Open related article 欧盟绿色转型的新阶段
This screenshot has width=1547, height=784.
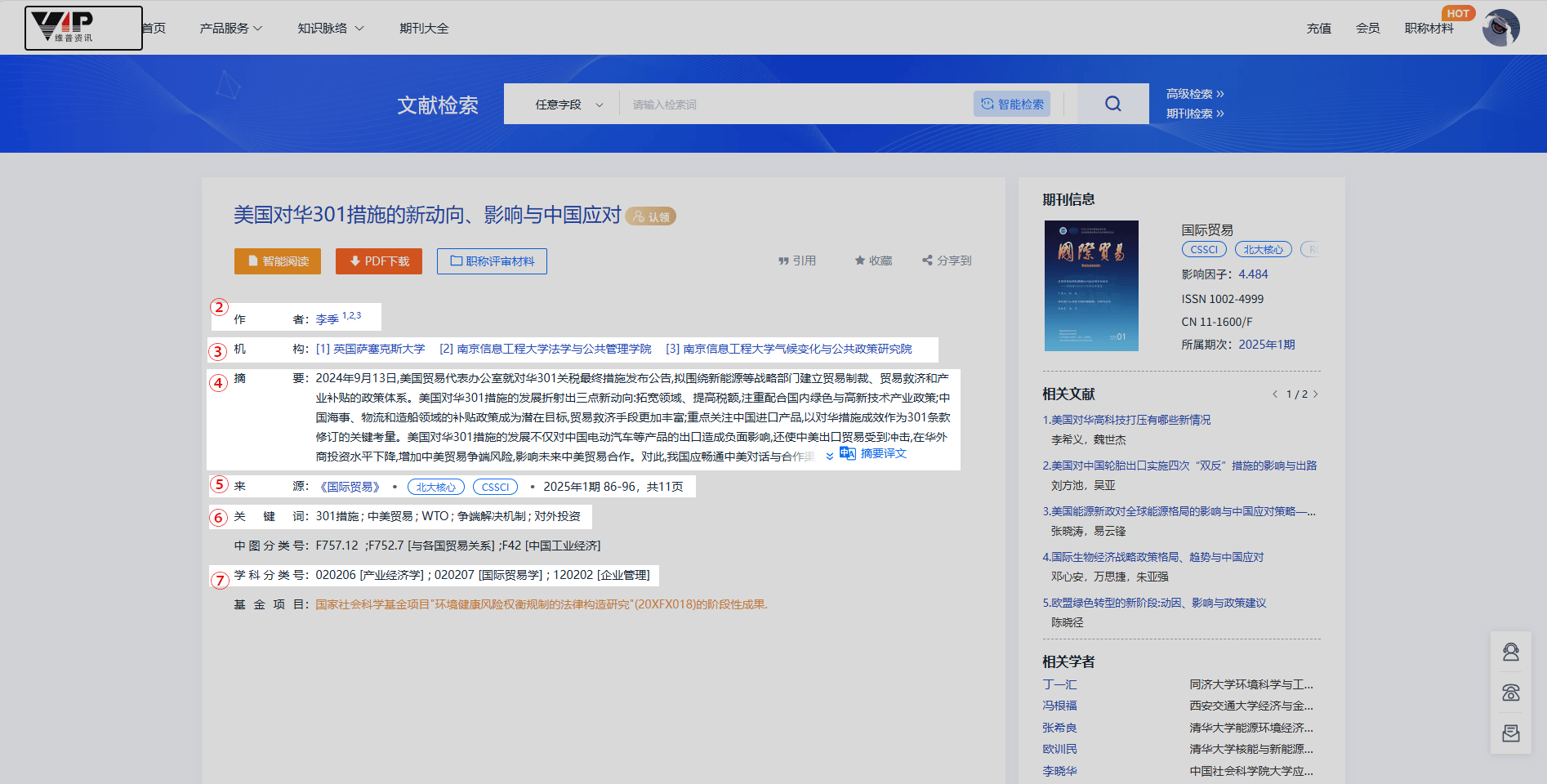1154,603
